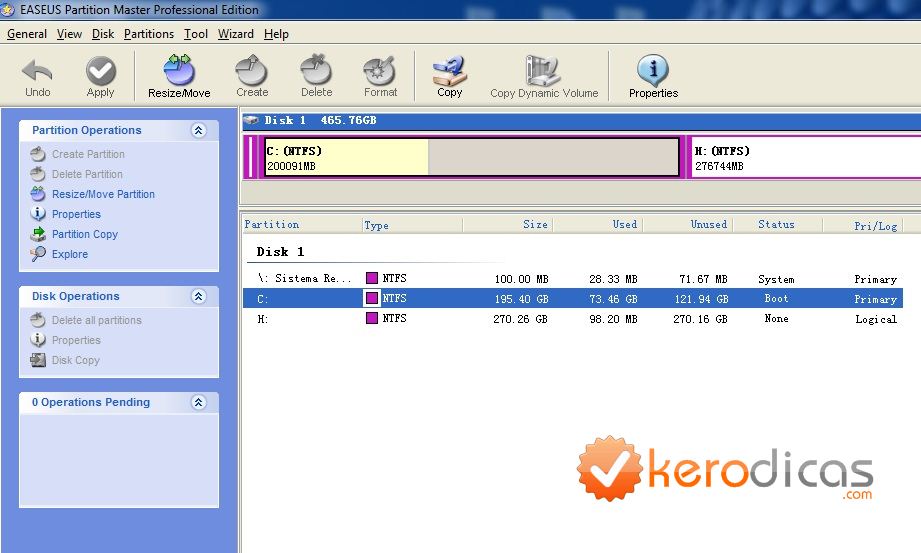Click the Copy toolbar icon
The width and height of the screenshot is (921, 553).
click(450, 71)
